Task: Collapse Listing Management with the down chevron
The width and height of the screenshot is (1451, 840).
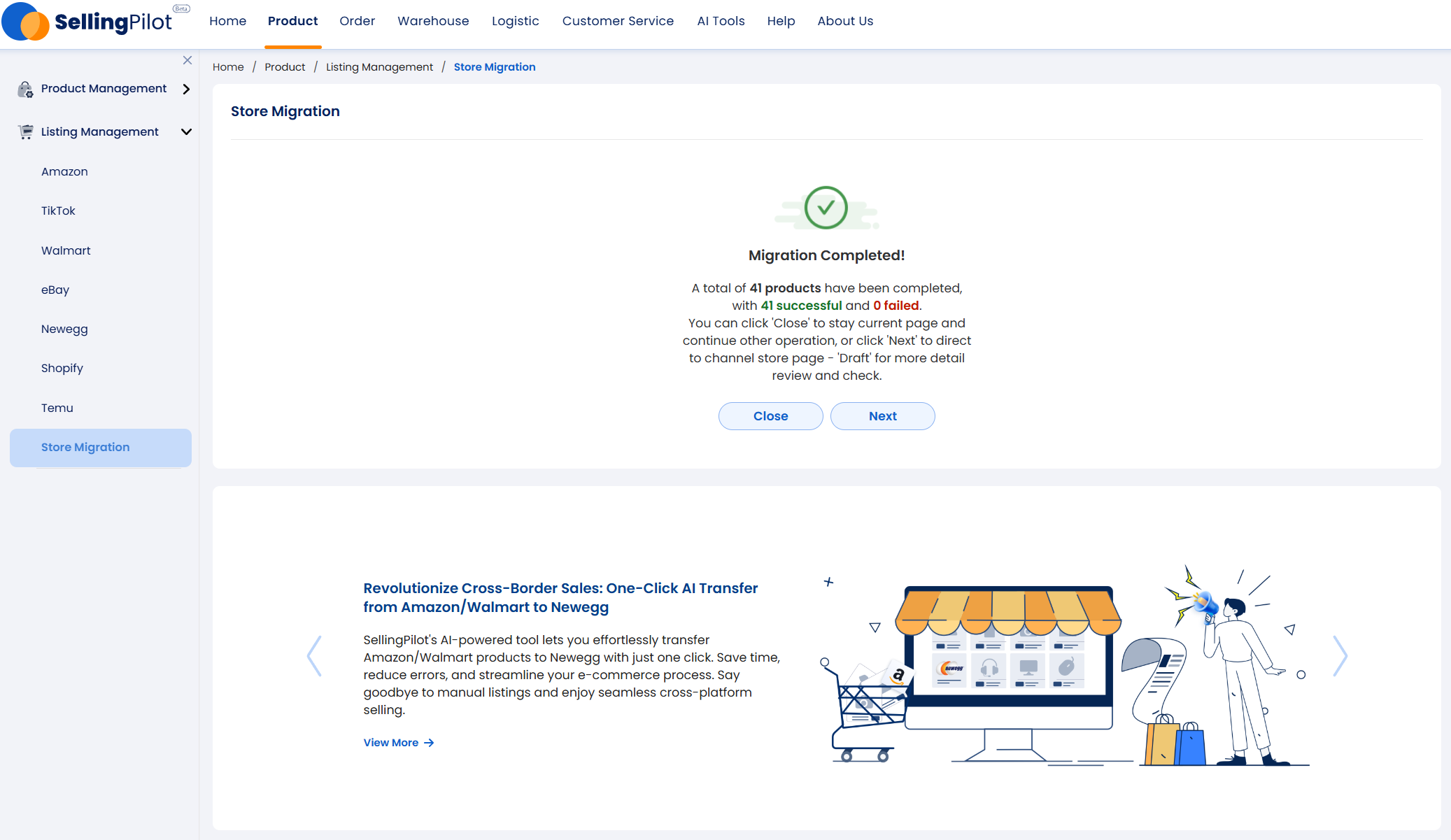Action: click(186, 131)
